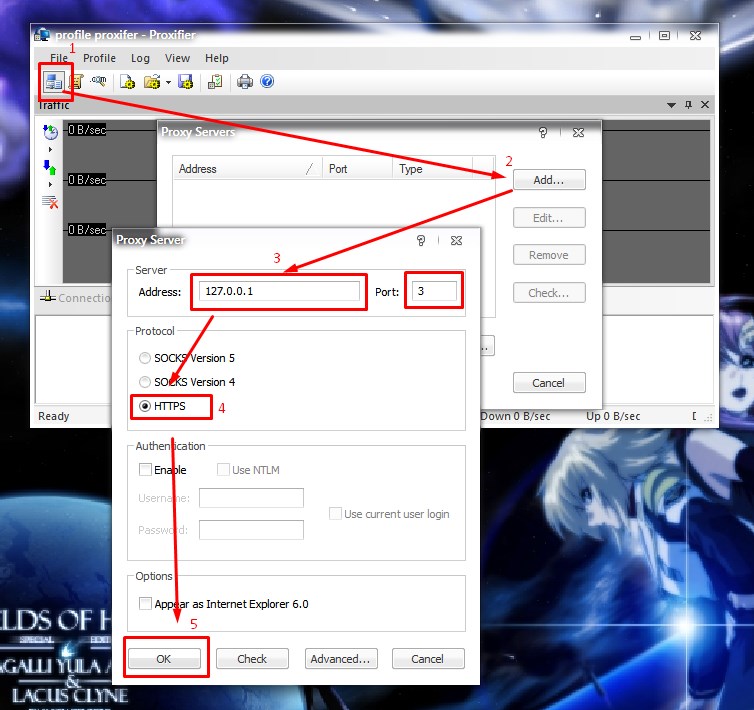Click the Up 0 B/sec status text
The width and height of the screenshot is (754, 710).
click(x=613, y=416)
